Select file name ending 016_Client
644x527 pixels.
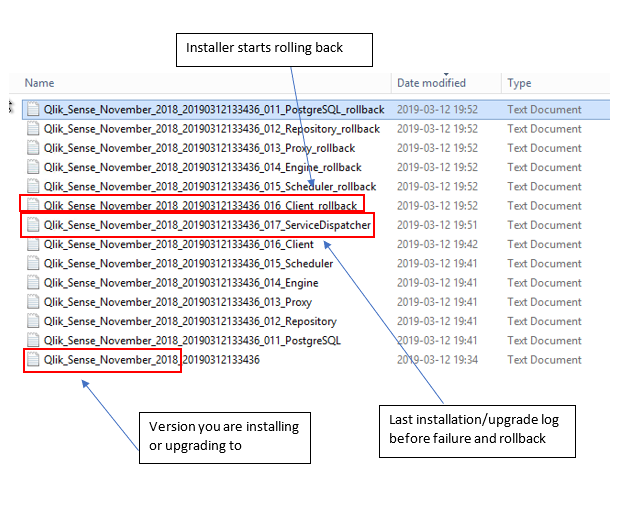(179, 244)
